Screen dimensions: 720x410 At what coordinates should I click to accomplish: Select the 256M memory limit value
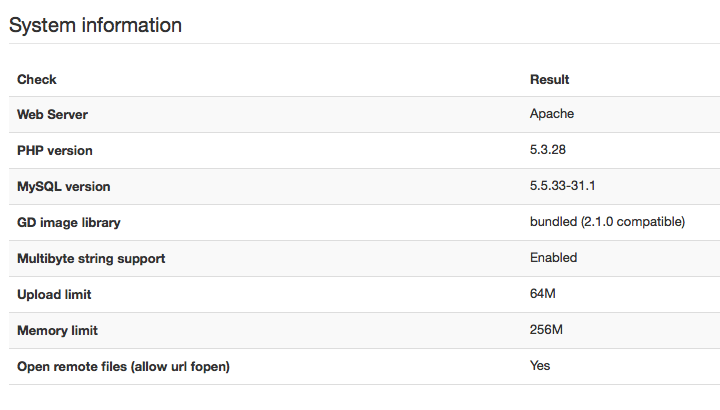pos(546,330)
